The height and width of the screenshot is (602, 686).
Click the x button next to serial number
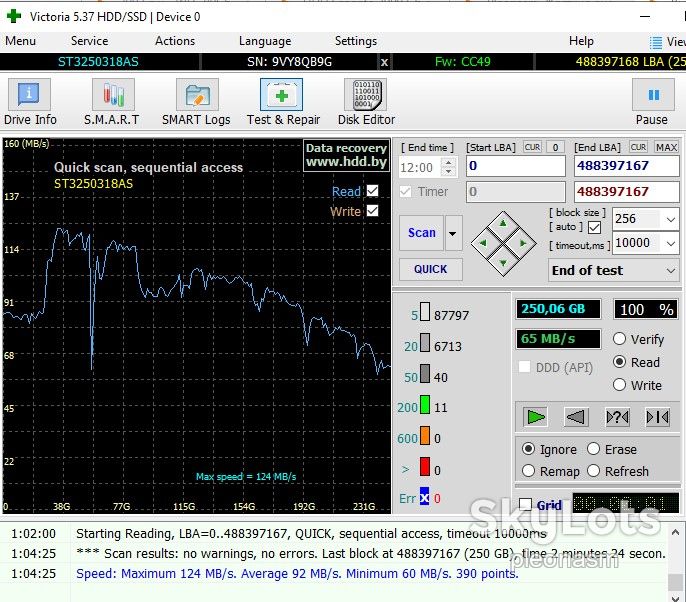point(384,62)
